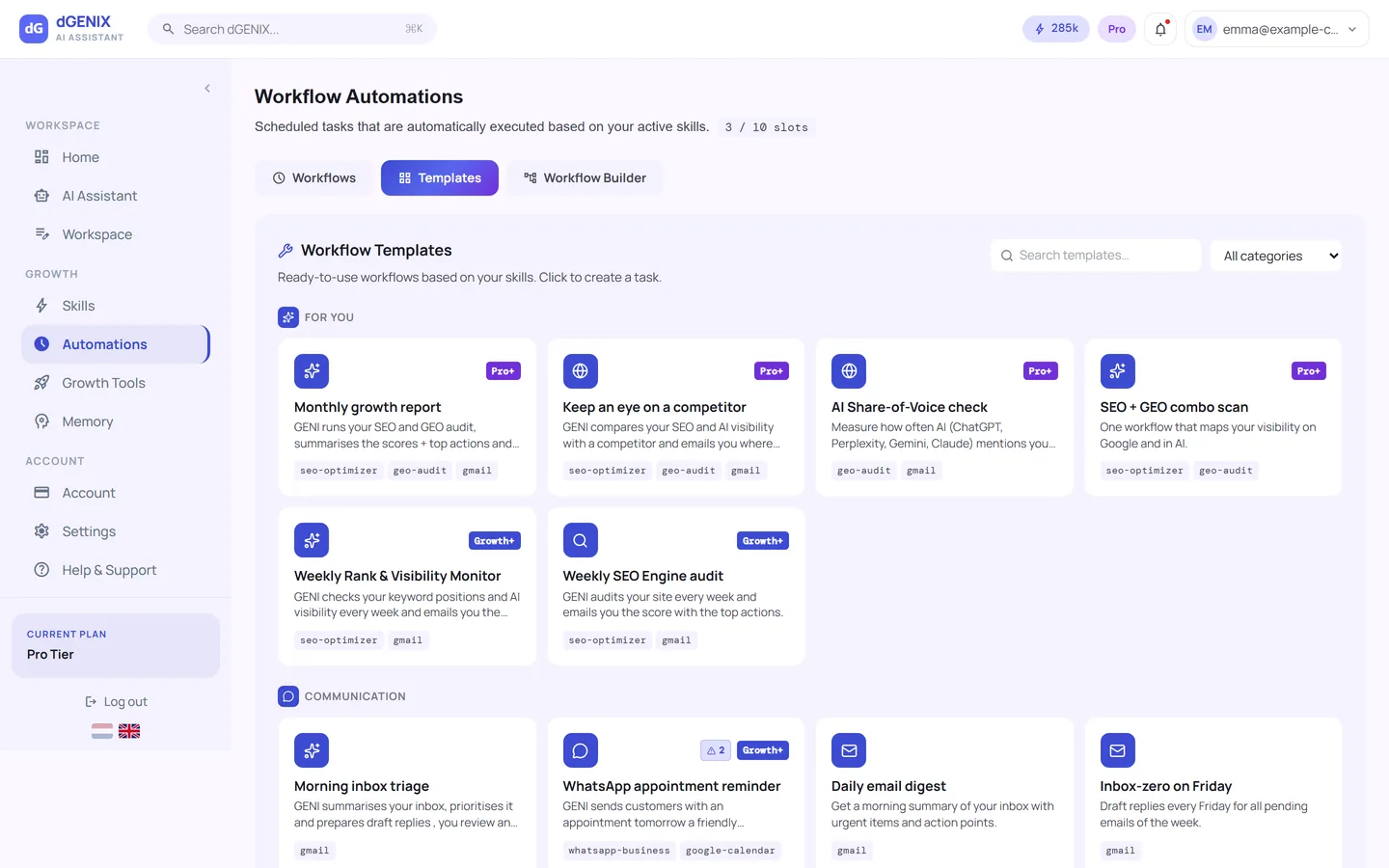Open Weekly Rank & Visibility Monitor template
Image resolution: width=1389 pixels, height=868 pixels.
407,586
